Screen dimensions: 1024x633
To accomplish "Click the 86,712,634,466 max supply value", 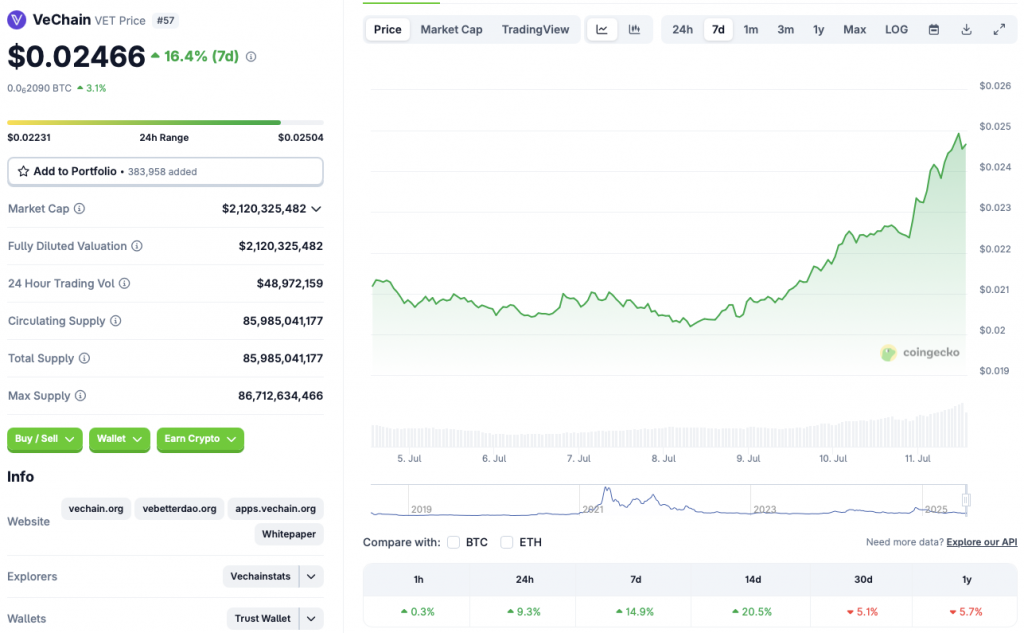I will click(281, 396).
